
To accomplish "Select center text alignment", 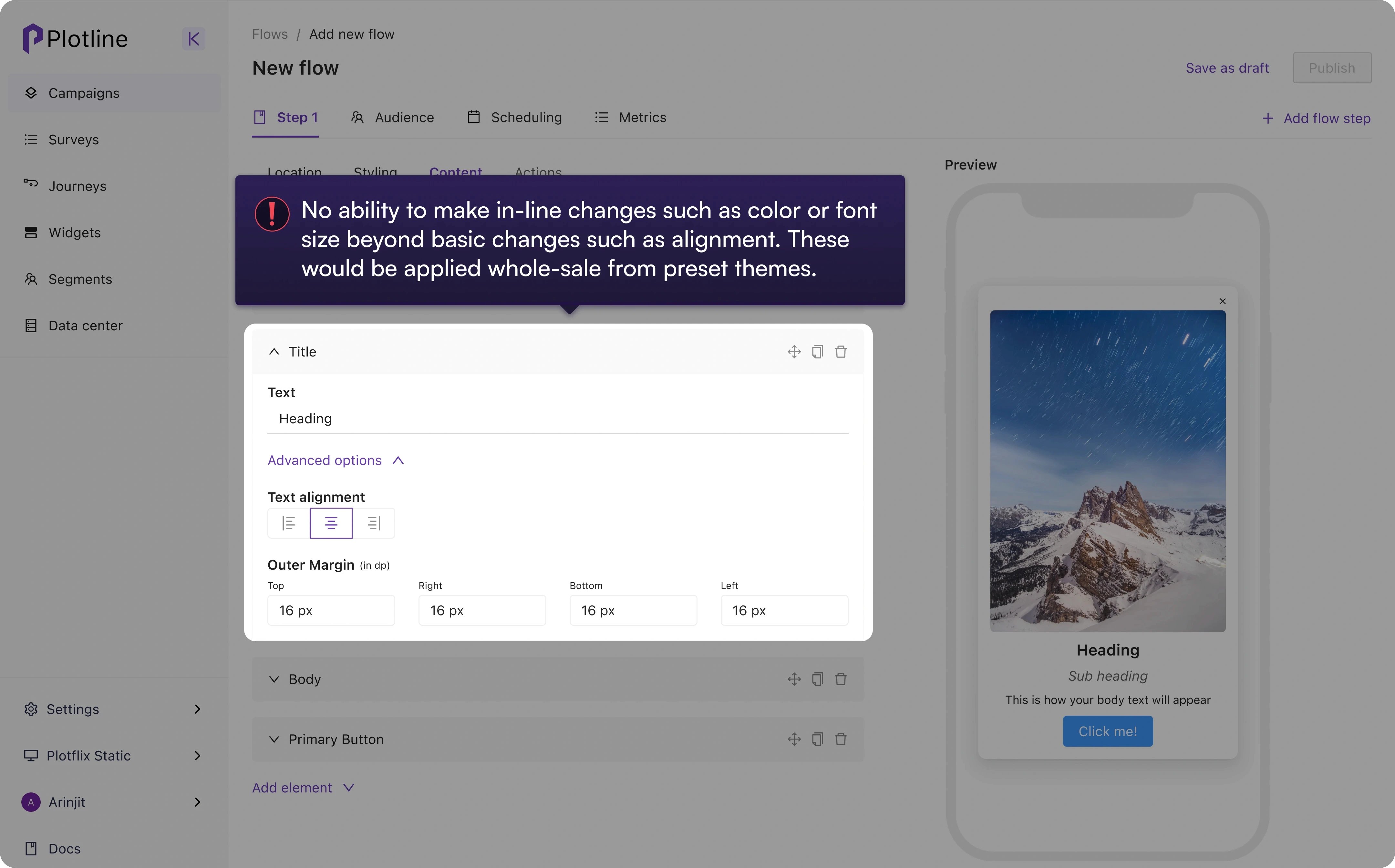I will click(331, 523).
